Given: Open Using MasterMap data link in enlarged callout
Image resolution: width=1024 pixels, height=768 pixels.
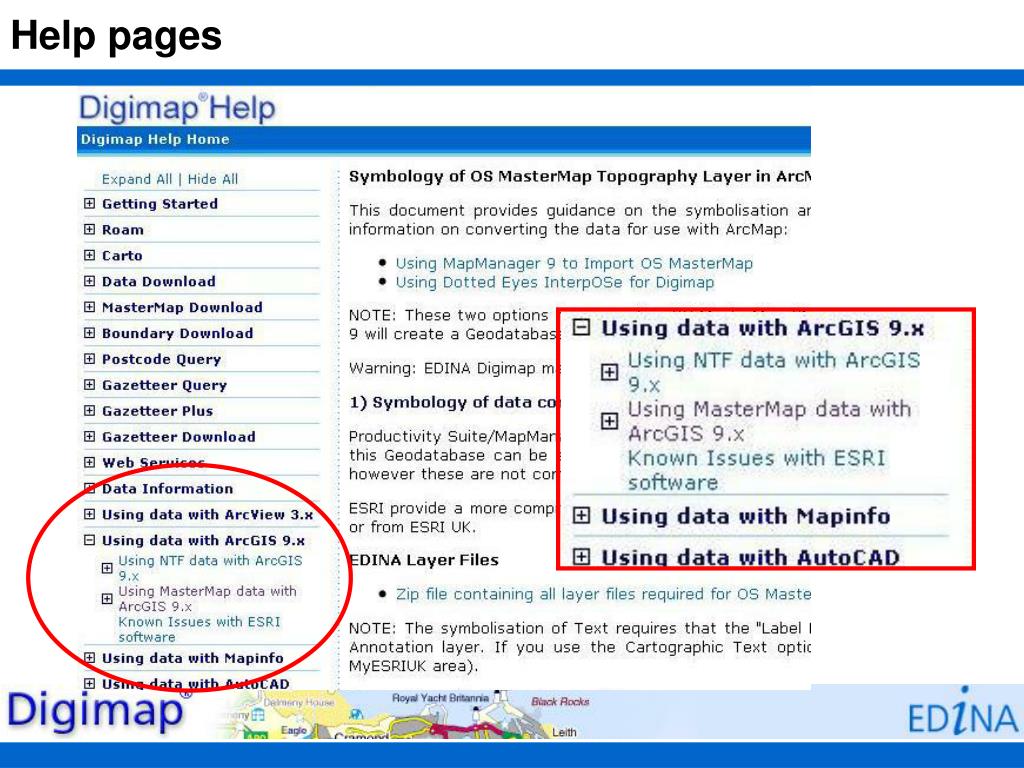Looking at the screenshot, I should (x=769, y=421).
